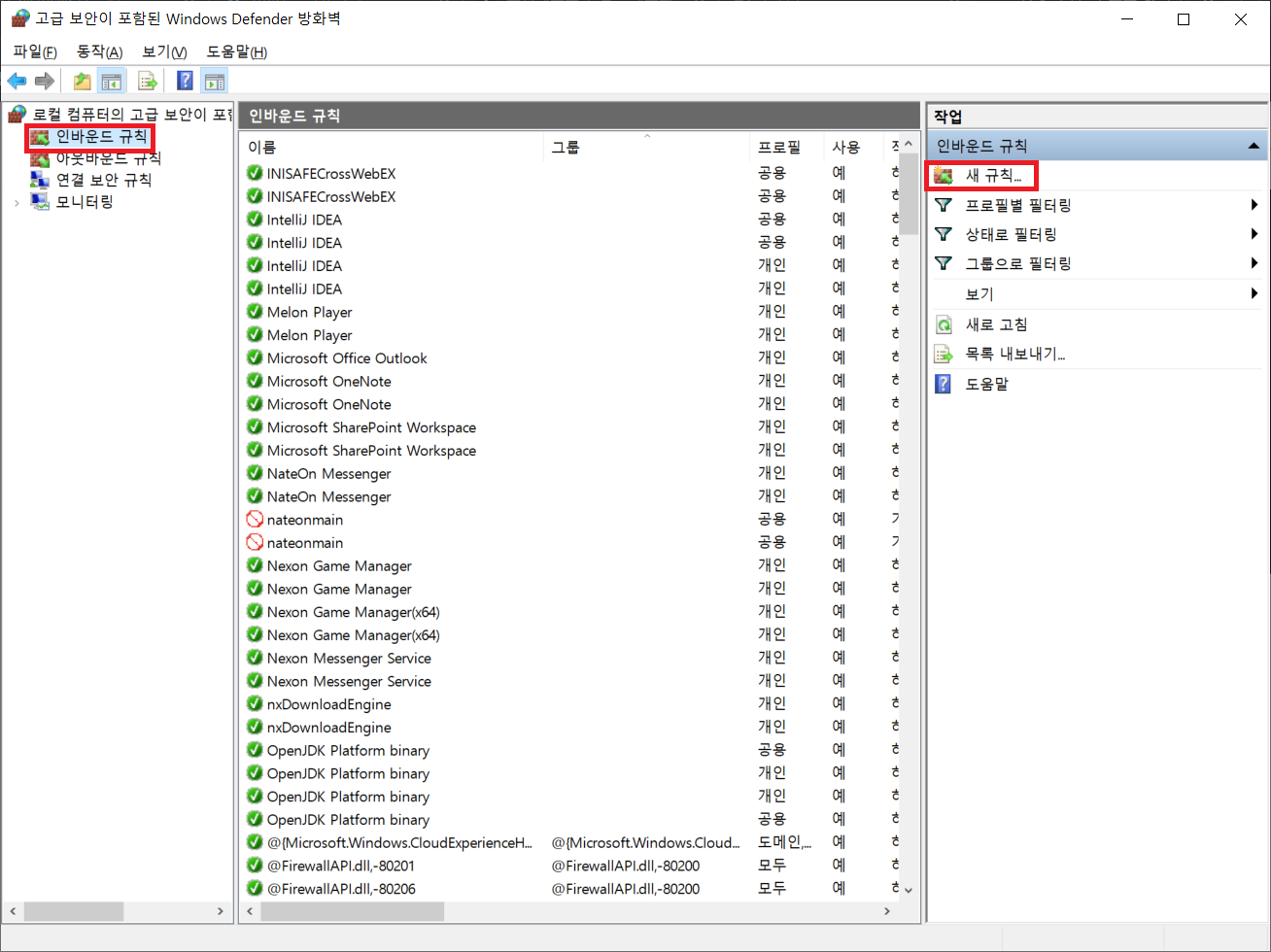Click the green check icon of @FirewallAPI.dll,-80206
This screenshot has width=1271, height=952.
255,888
